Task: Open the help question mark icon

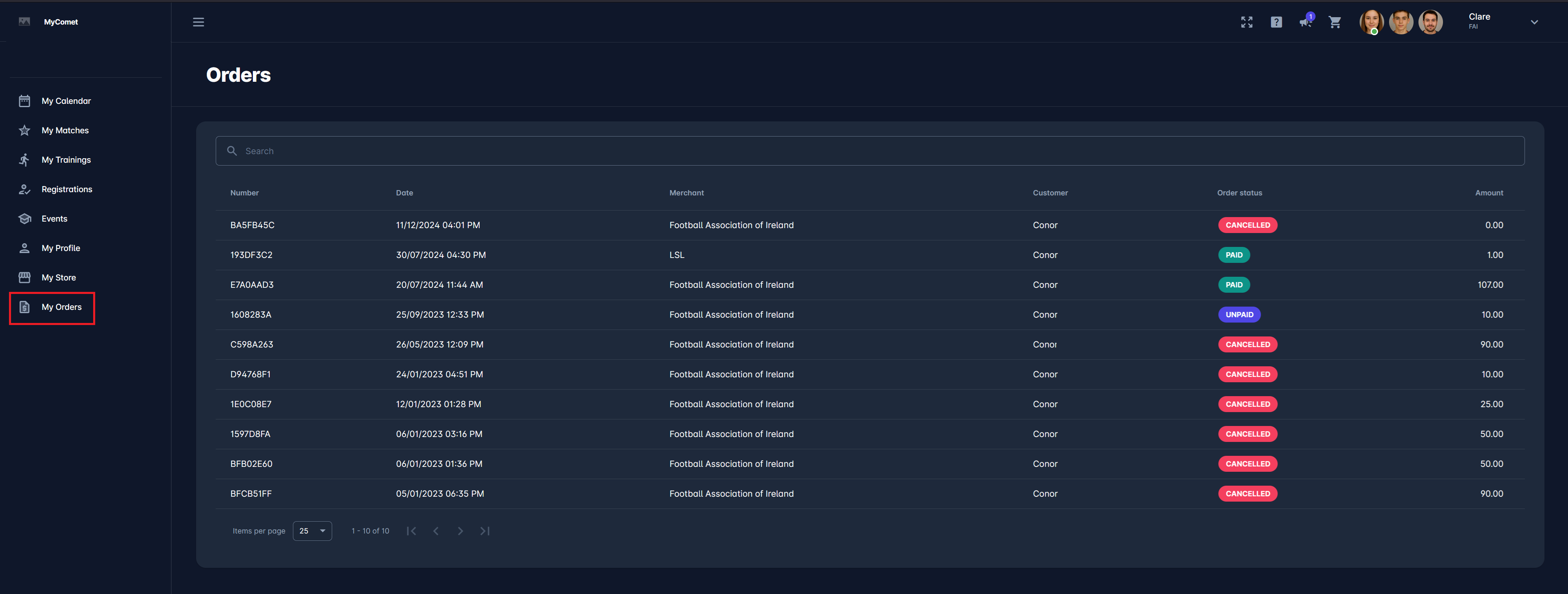Action: click(x=1276, y=22)
